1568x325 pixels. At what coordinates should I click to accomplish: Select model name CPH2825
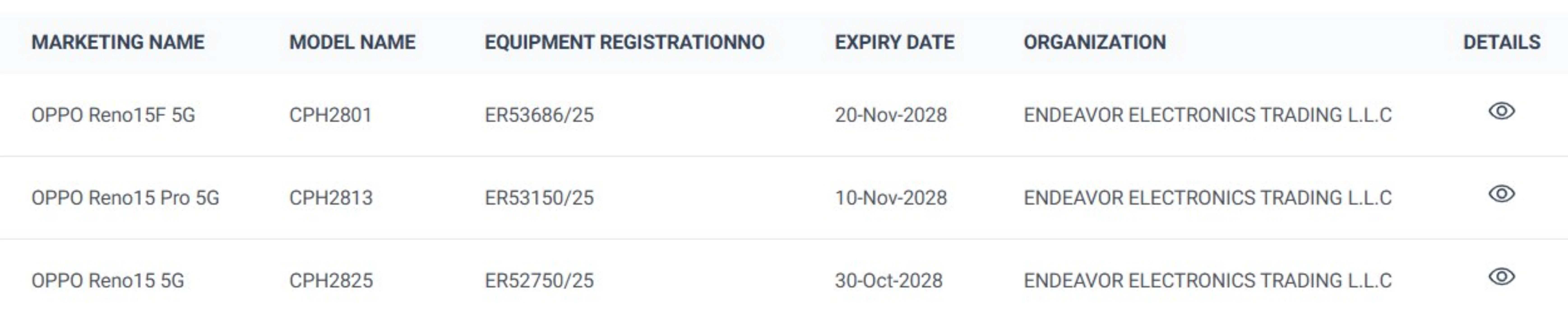pos(331,281)
